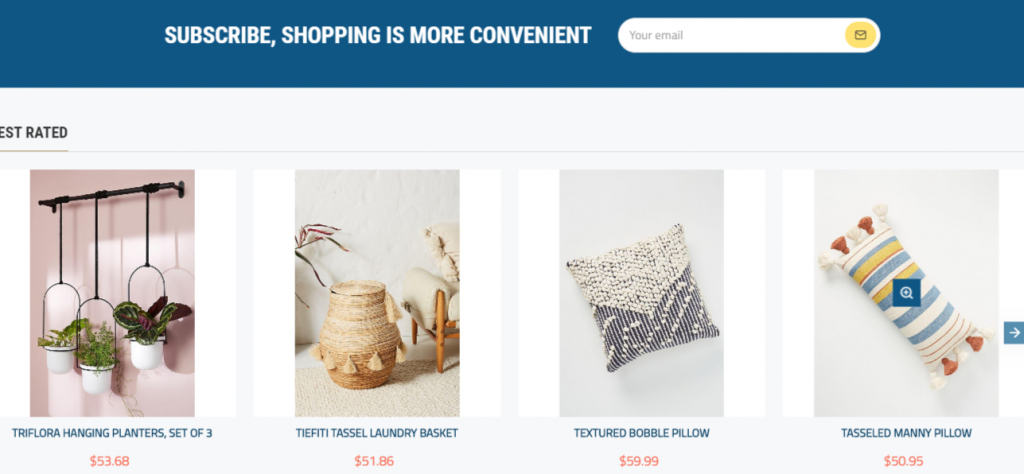Click the Textured Bobble Pillow title link
Viewport: 1024px width, 474px height.
641,433
